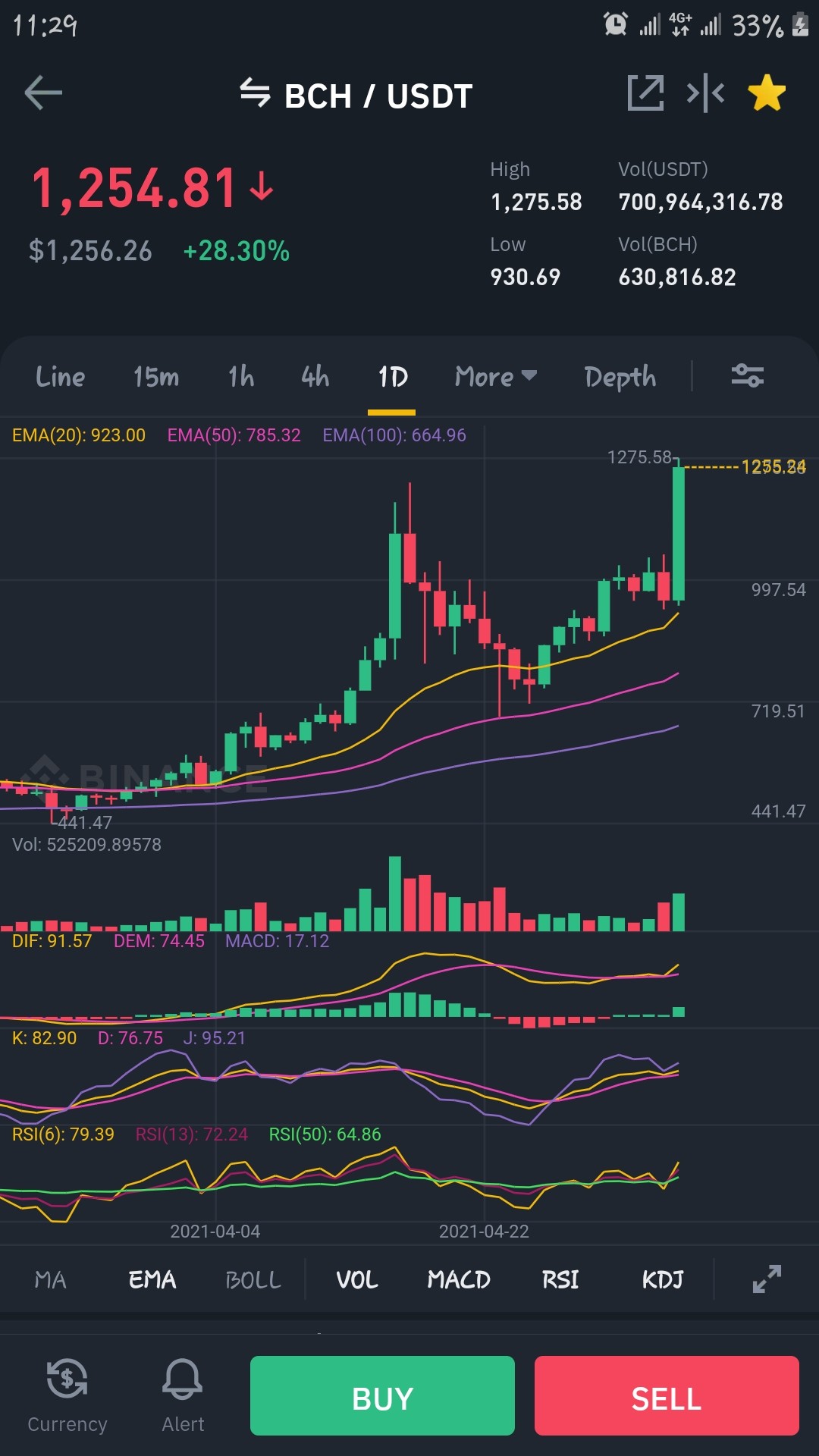The height and width of the screenshot is (1456, 819).
Task: Enable the BOLL indicator
Action: 253,1280
